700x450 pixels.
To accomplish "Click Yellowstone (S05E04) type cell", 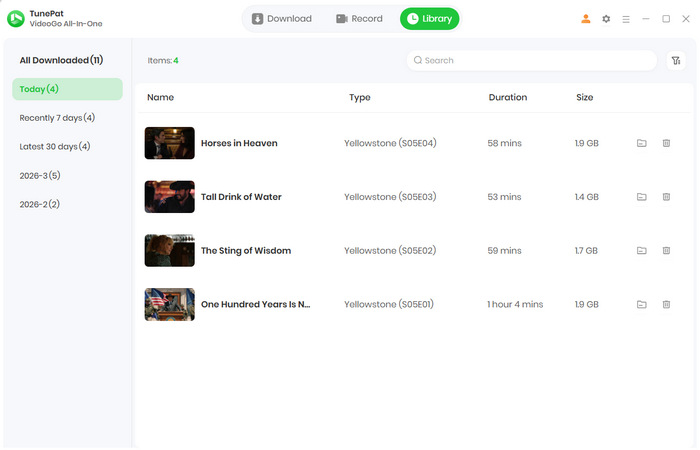I will click(x=390, y=143).
